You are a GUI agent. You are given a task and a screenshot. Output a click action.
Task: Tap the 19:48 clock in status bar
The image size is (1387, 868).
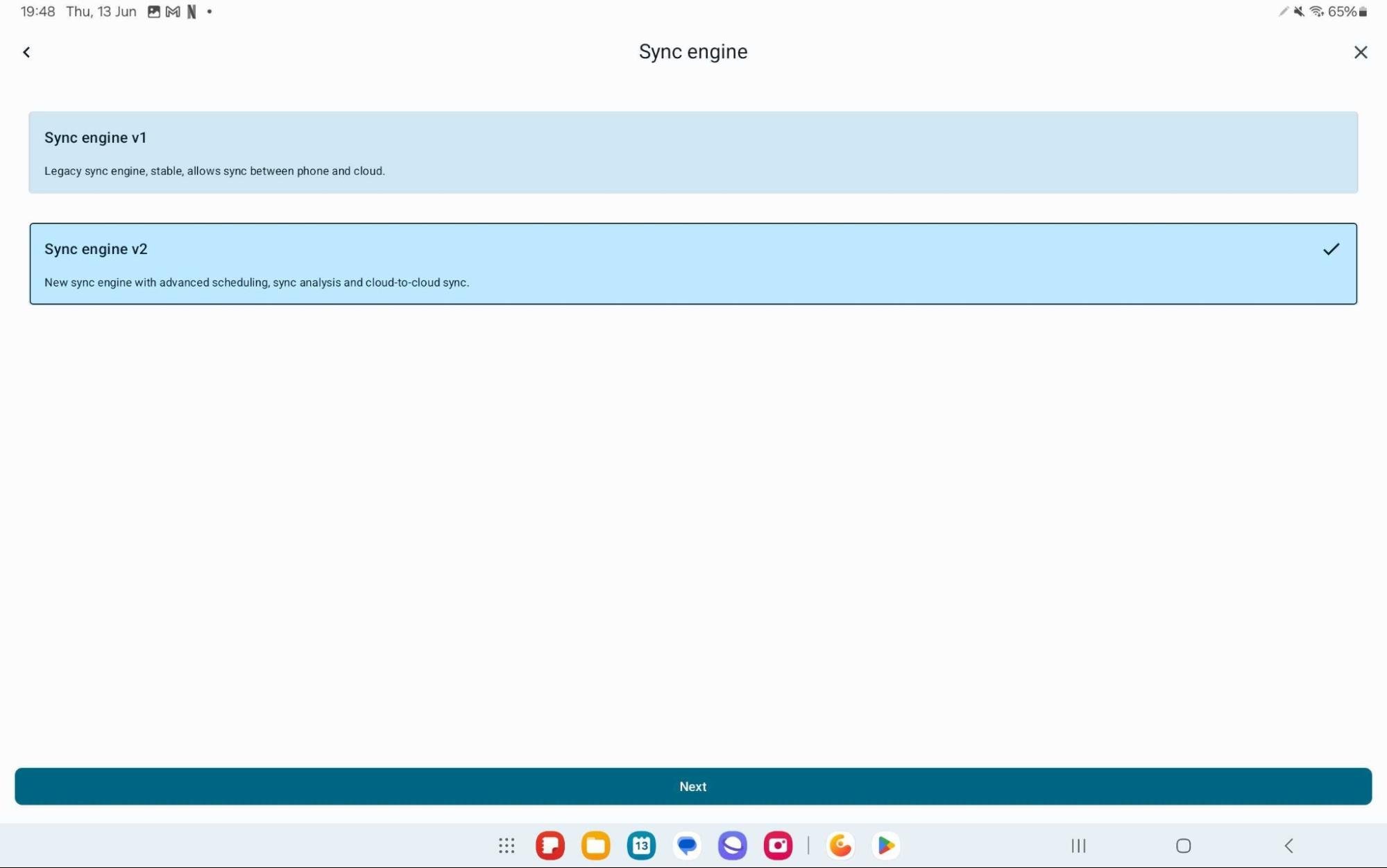[37, 12]
